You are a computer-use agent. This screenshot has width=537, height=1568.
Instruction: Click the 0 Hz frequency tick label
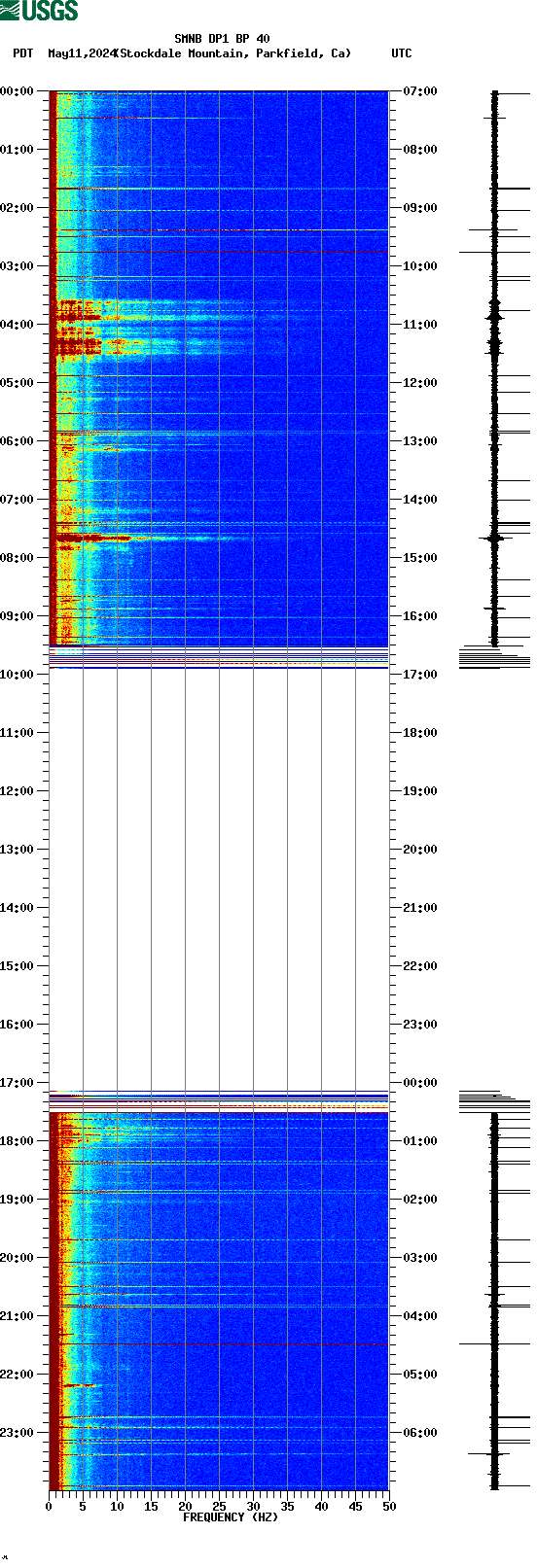[49, 1507]
